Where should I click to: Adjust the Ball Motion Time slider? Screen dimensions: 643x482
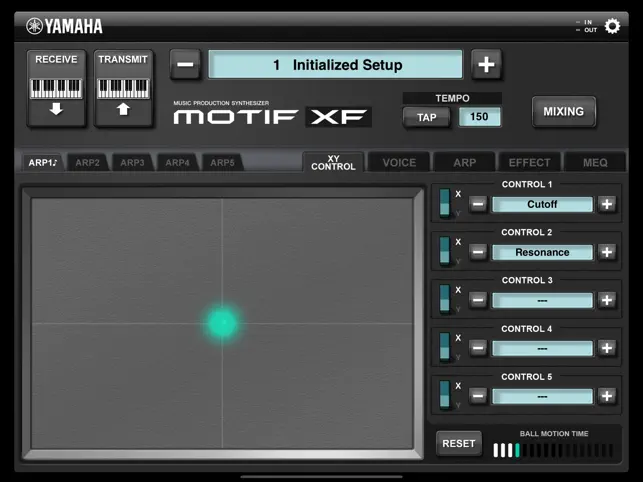point(553,451)
